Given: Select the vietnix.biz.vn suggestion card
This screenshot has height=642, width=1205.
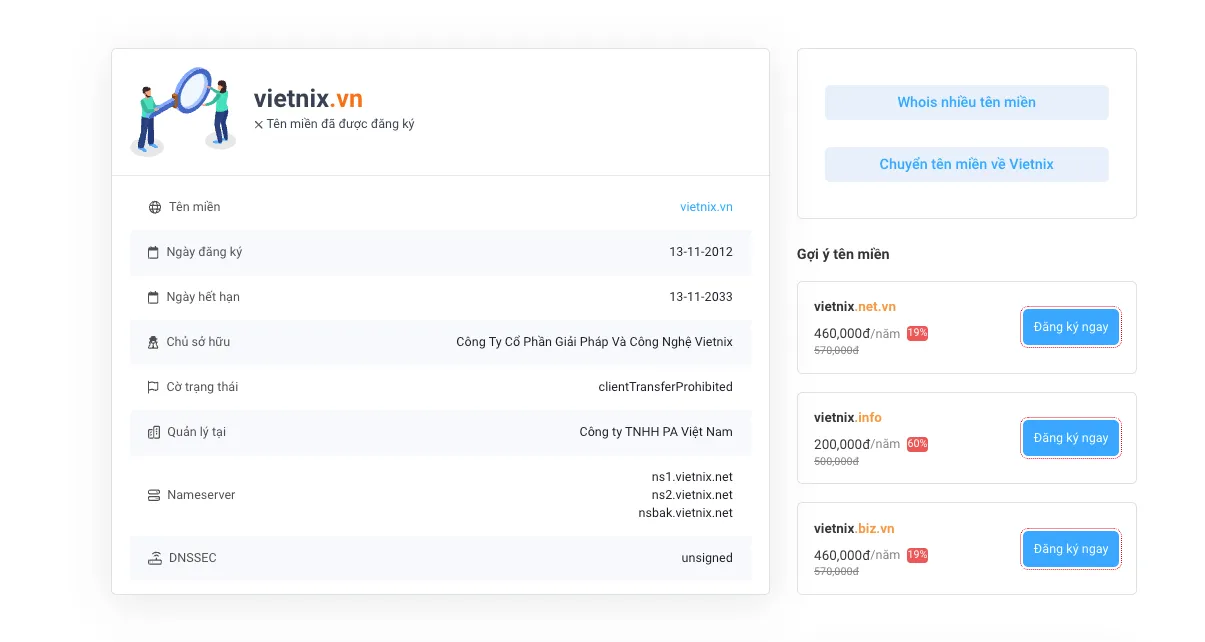Looking at the screenshot, I should [x=966, y=549].
